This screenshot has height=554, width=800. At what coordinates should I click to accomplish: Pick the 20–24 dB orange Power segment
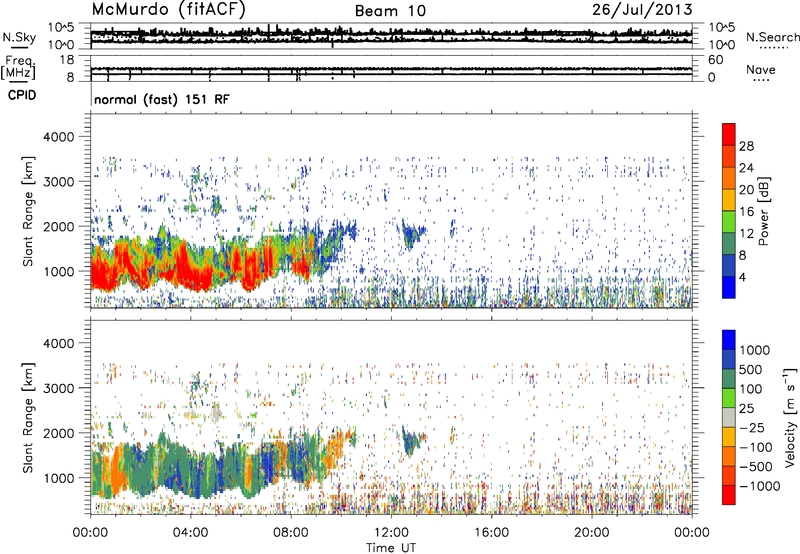(729, 178)
